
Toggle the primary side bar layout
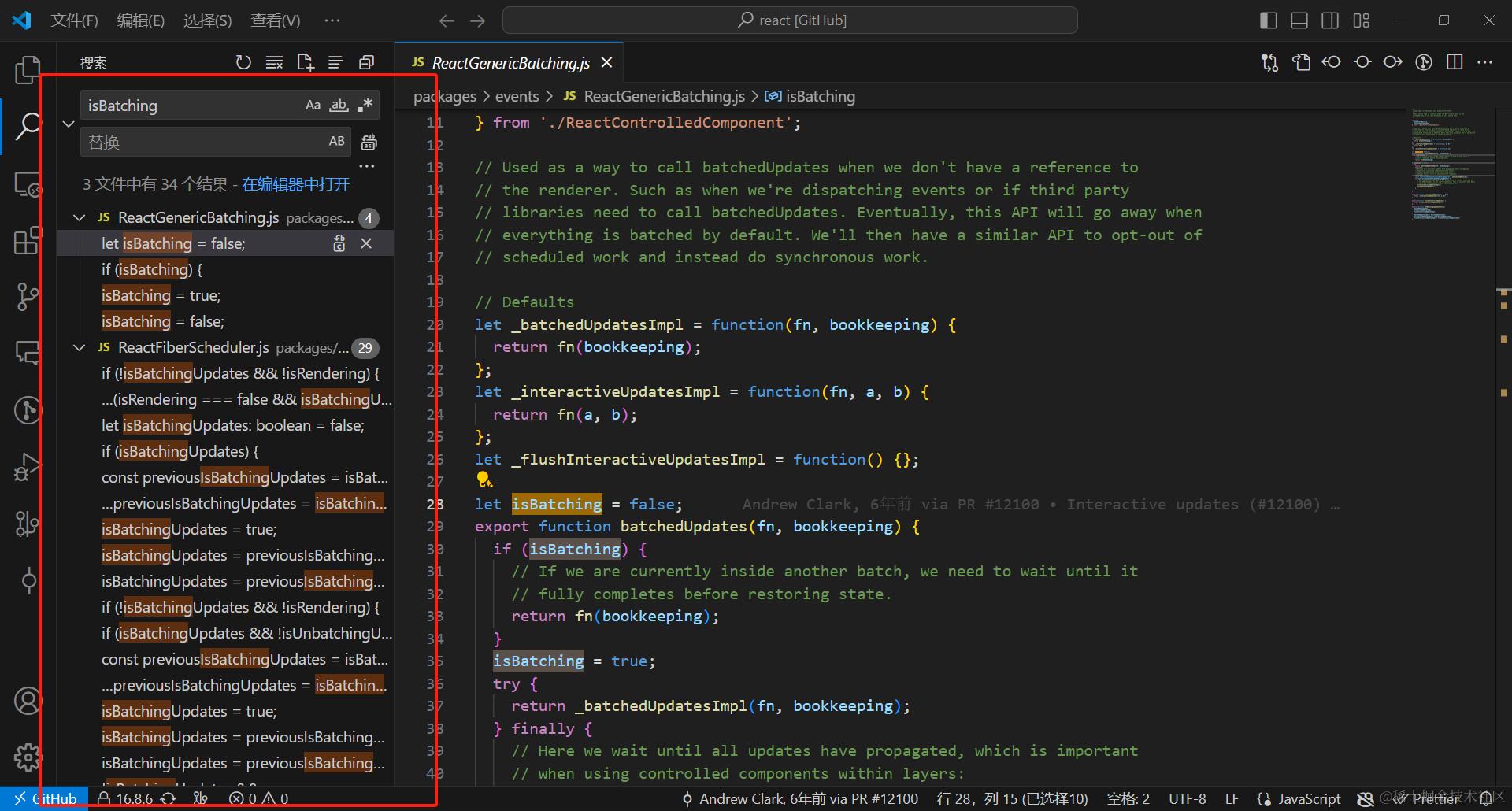pyautogui.click(x=1269, y=20)
